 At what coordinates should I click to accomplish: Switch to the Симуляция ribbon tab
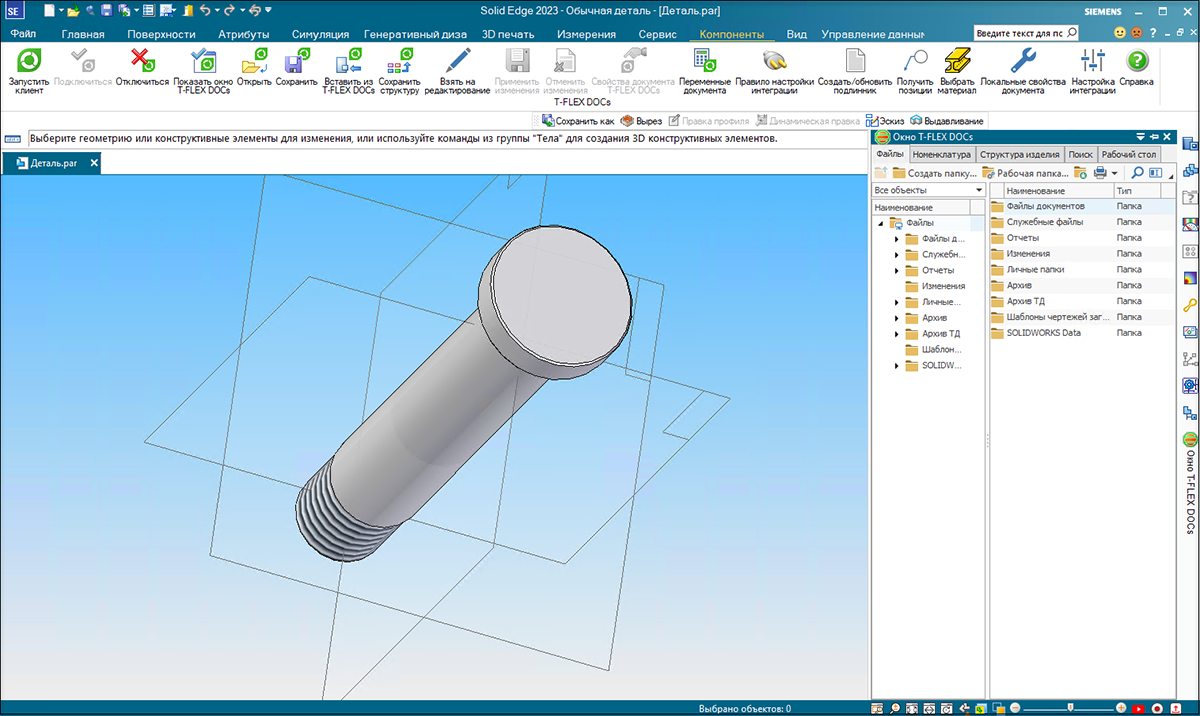[x=320, y=33]
